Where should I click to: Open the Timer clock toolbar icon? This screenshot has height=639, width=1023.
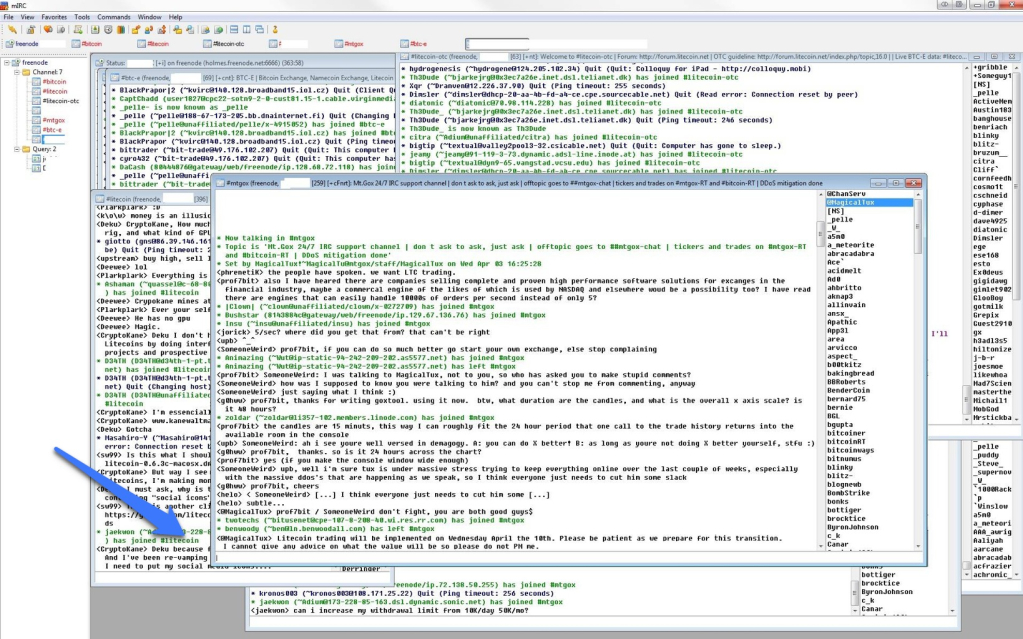[x=108, y=29]
